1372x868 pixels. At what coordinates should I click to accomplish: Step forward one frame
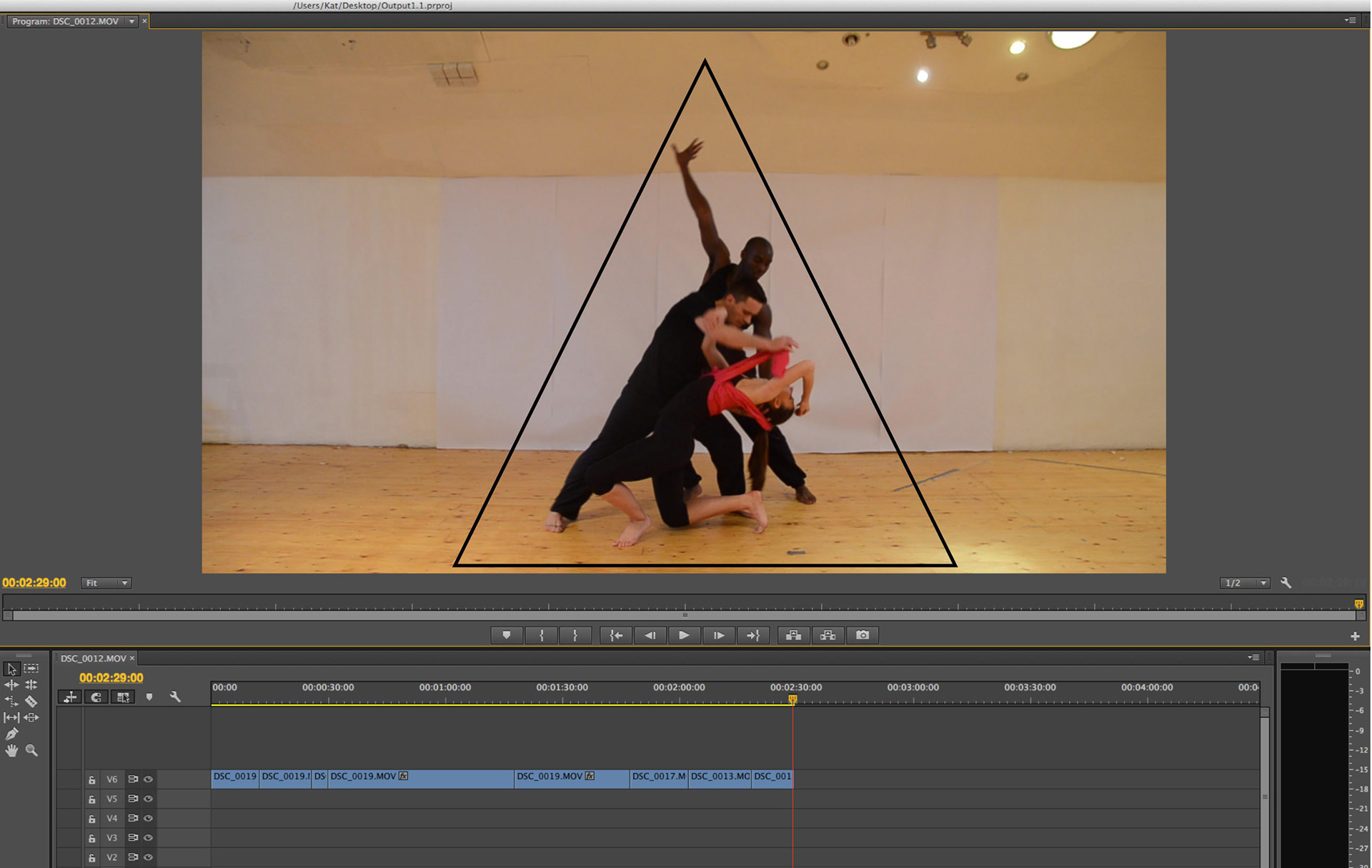point(718,635)
